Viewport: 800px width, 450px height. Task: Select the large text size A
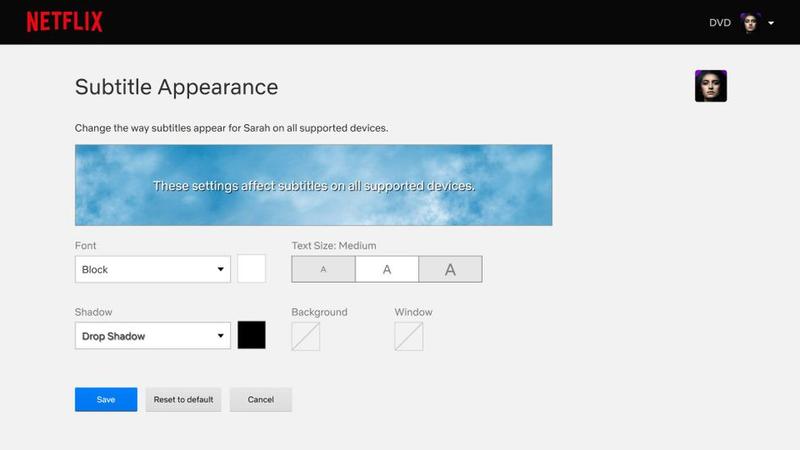[x=450, y=269]
